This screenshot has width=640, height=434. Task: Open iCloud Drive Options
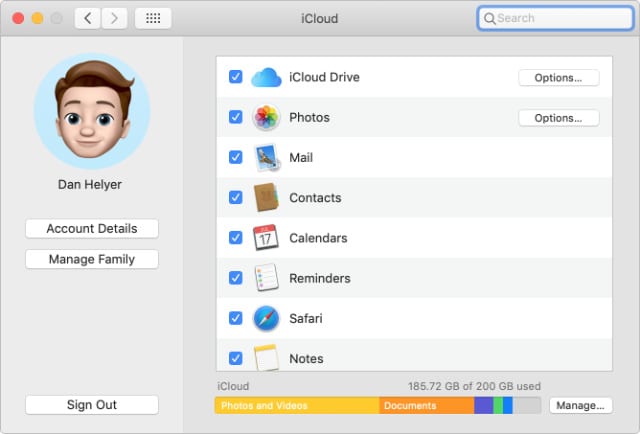tap(559, 78)
